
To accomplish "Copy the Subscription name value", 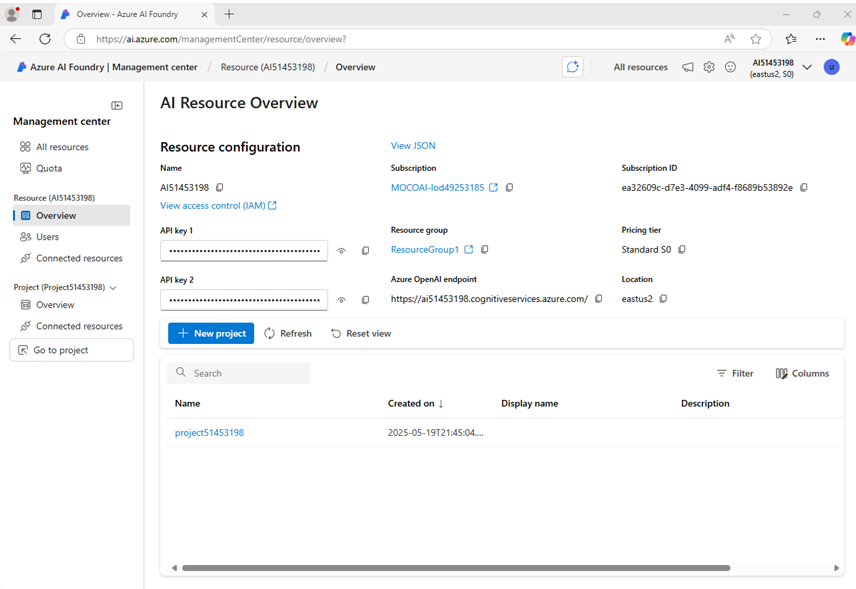I will pyautogui.click(x=509, y=188).
